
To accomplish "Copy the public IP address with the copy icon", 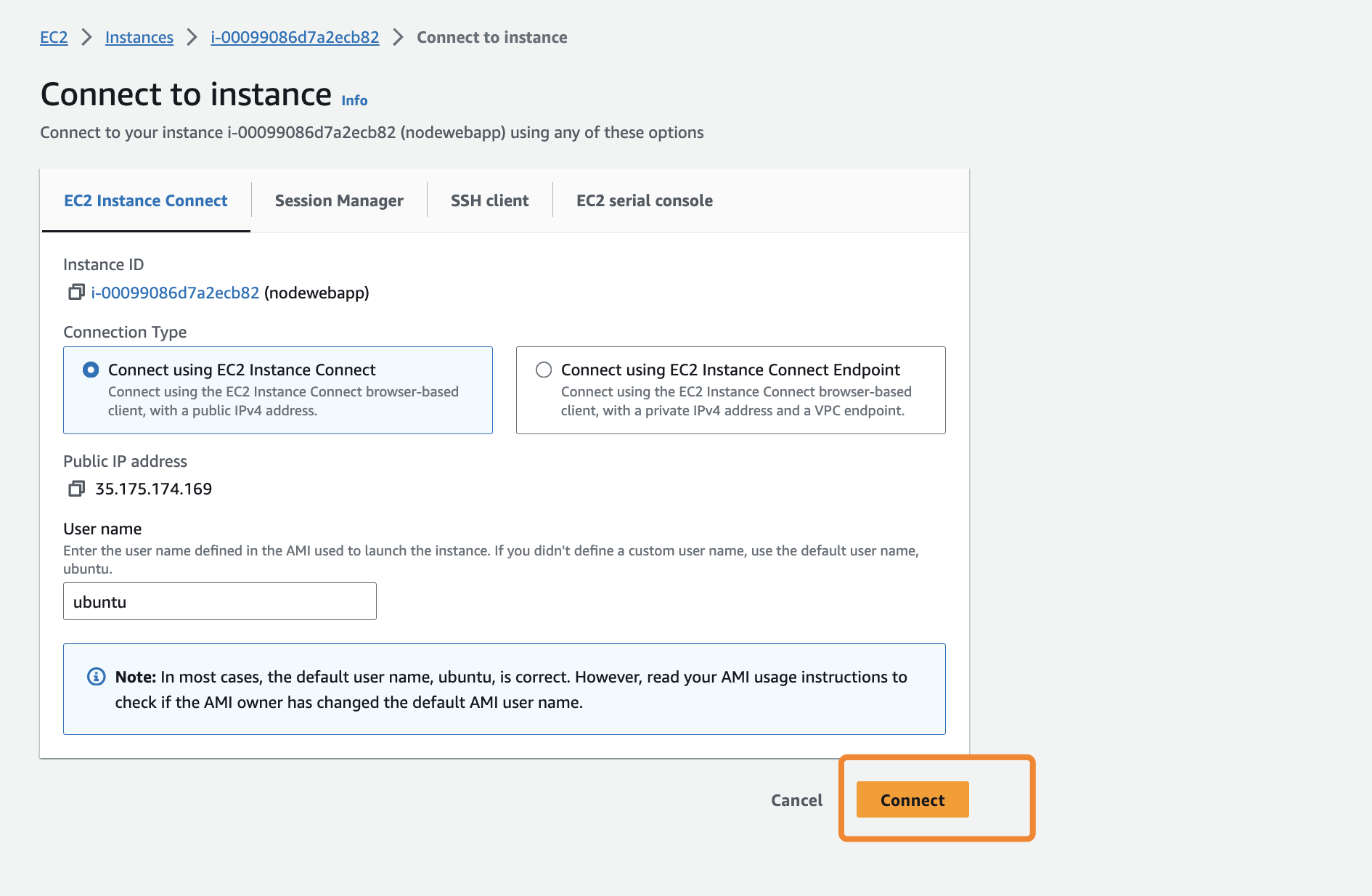I will click(x=76, y=489).
